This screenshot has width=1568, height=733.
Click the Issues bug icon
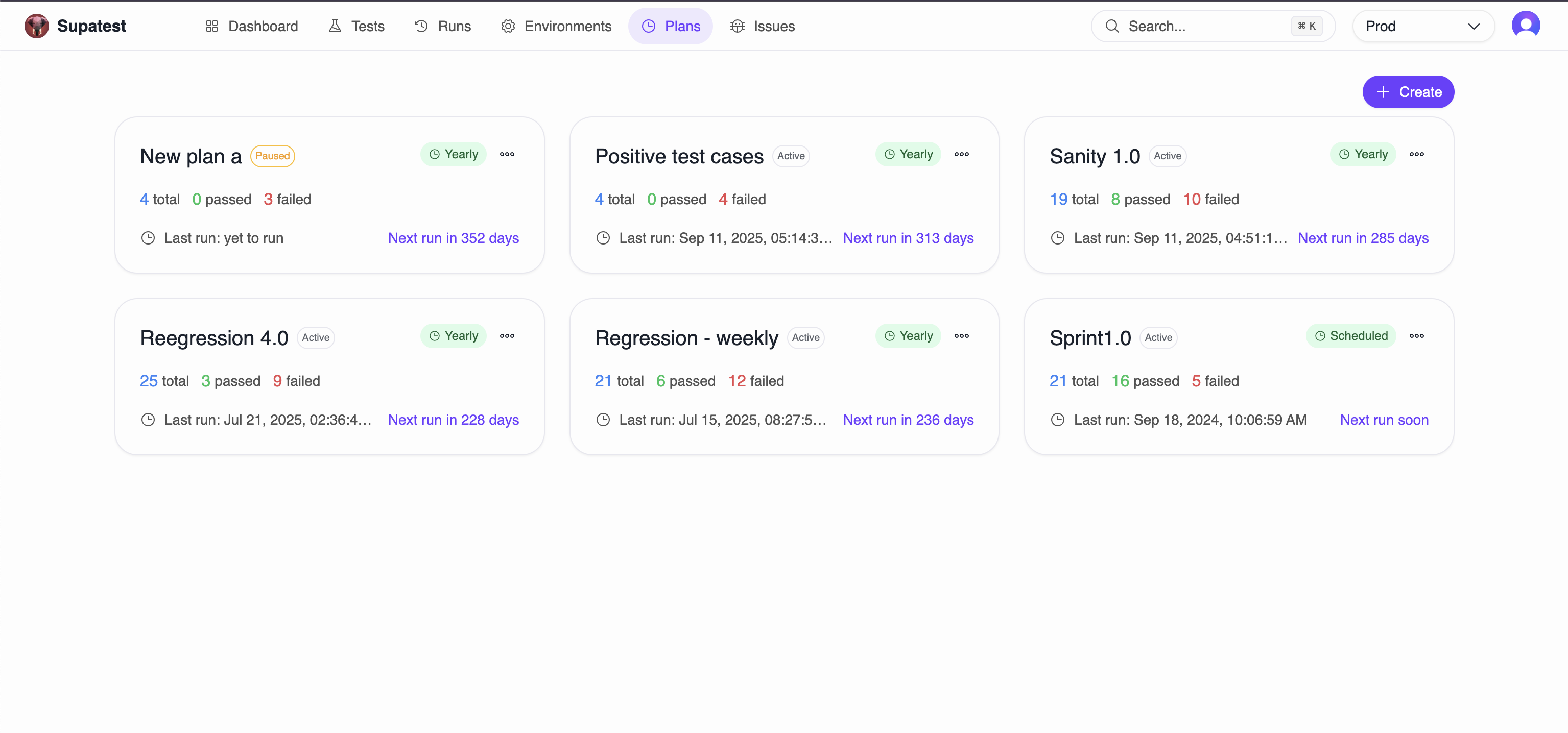click(x=737, y=26)
